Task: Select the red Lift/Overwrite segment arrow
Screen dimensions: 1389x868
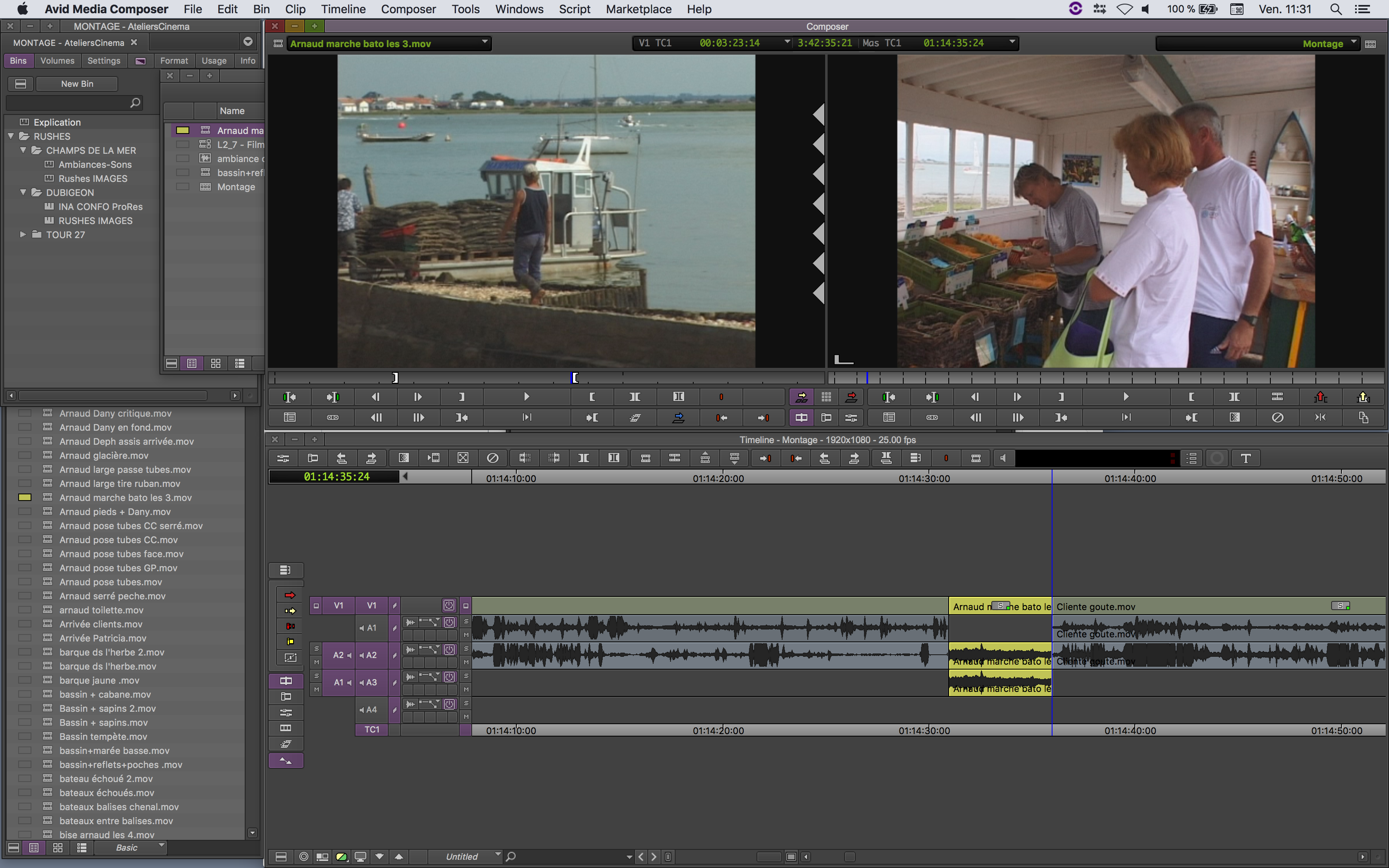Action: tap(290, 595)
